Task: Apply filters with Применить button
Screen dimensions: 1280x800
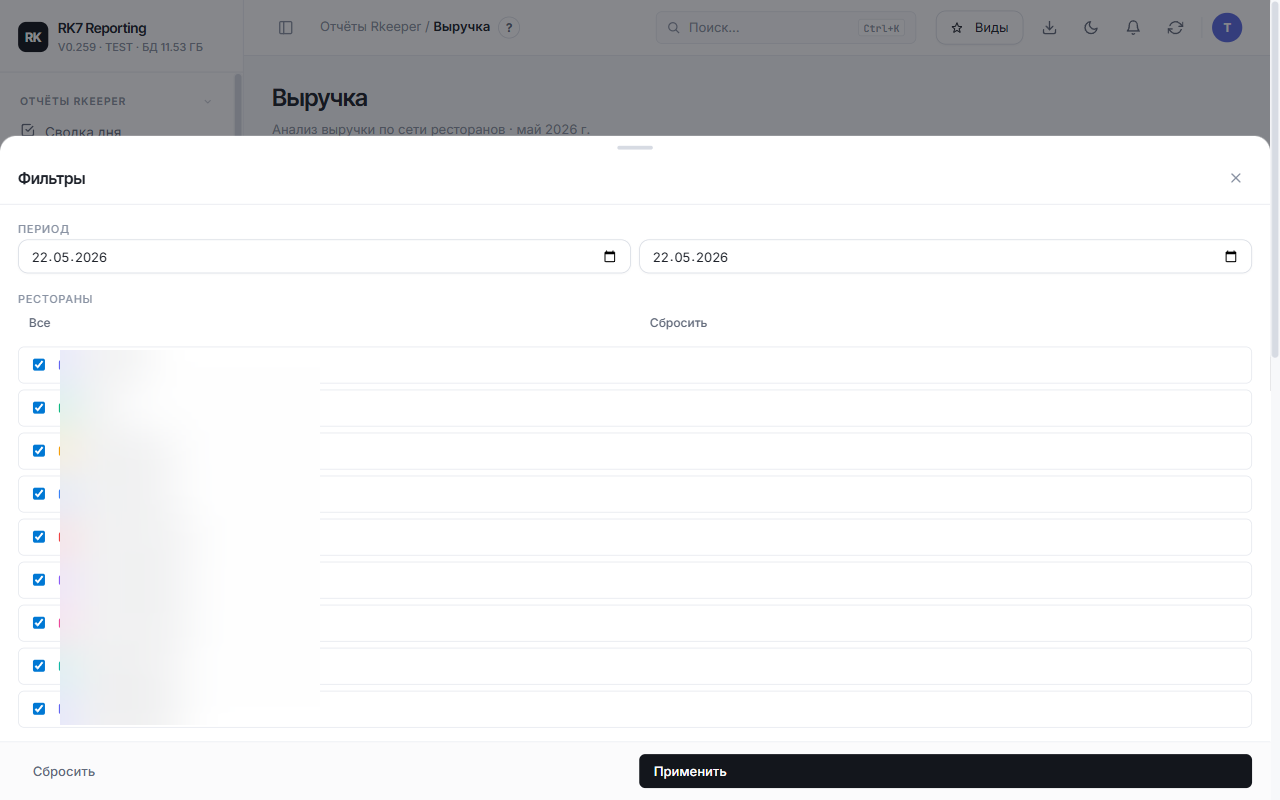Action: pos(945,771)
